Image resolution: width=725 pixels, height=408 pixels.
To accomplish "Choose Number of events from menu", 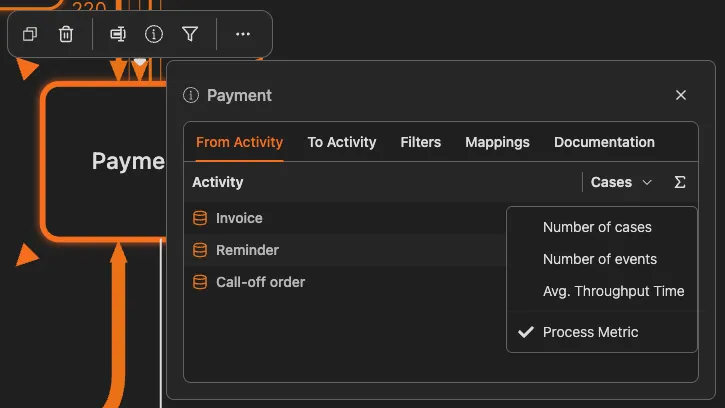I will (600, 259).
